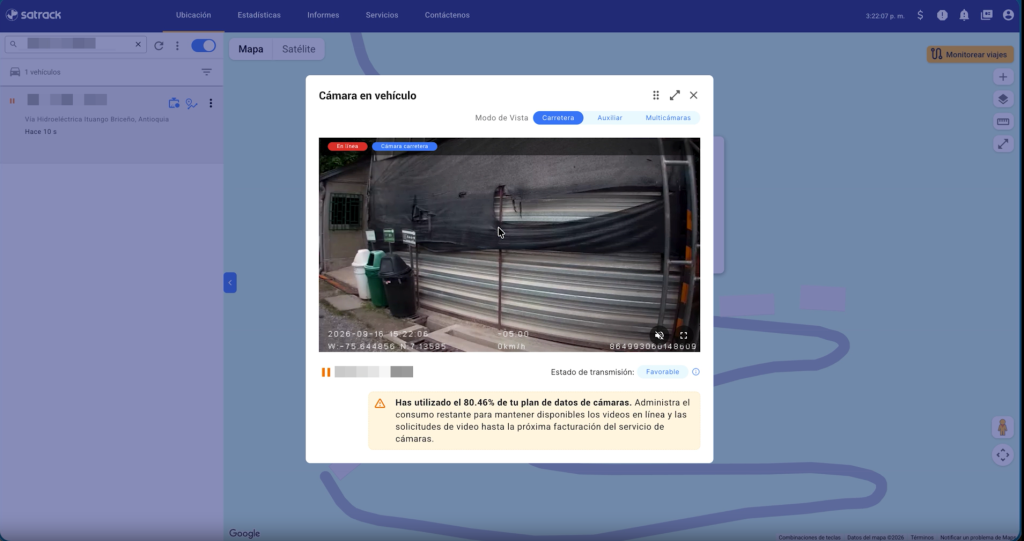Unmute the camera video audio
Image resolution: width=1024 pixels, height=541 pixels.
(660, 335)
